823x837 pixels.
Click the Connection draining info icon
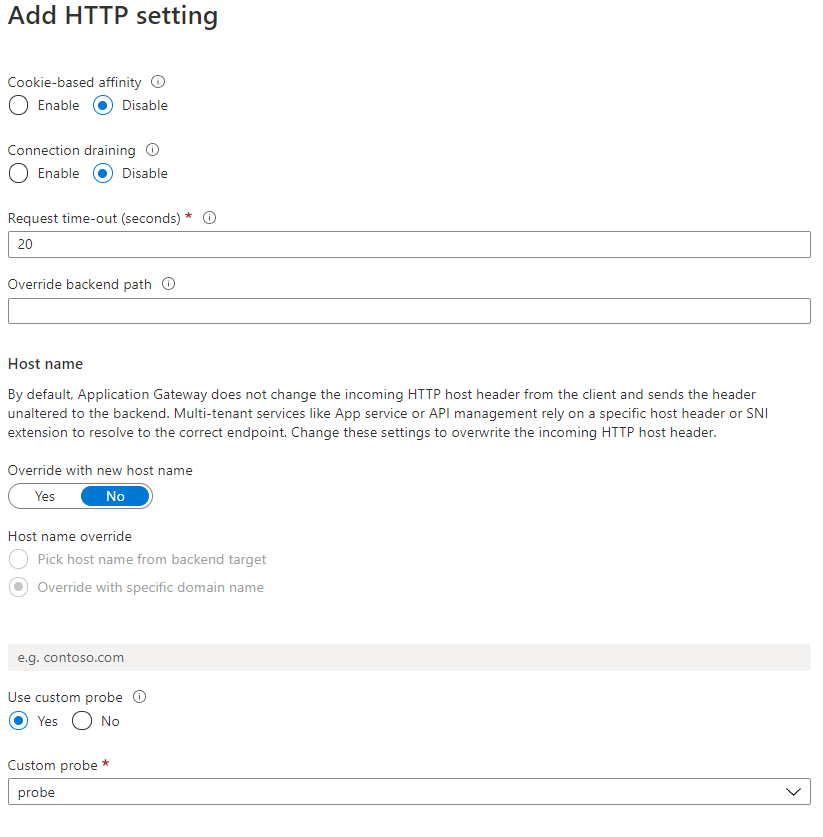click(153, 150)
